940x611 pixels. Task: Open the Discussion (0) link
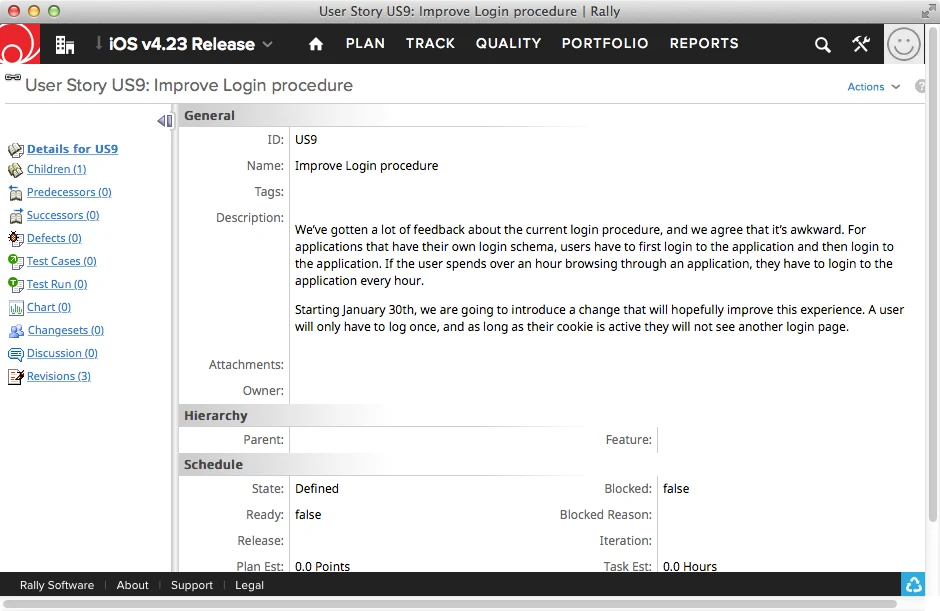[62, 353]
